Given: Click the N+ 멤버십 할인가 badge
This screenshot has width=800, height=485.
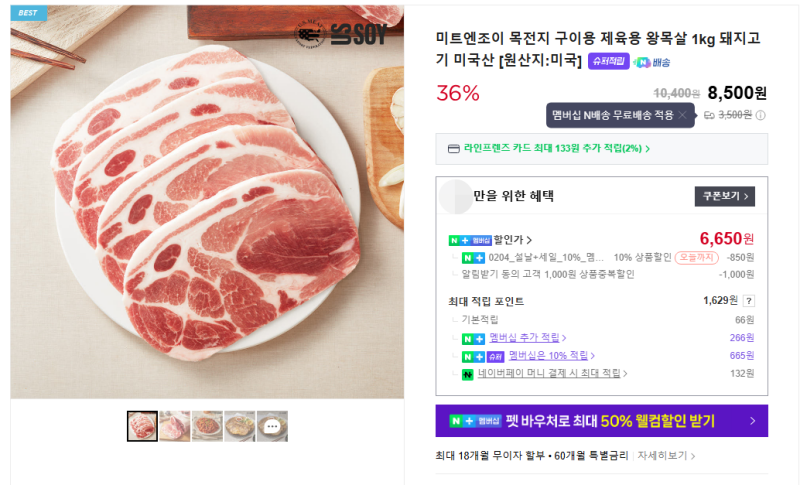Looking at the screenshot, I should click(470, 240).
